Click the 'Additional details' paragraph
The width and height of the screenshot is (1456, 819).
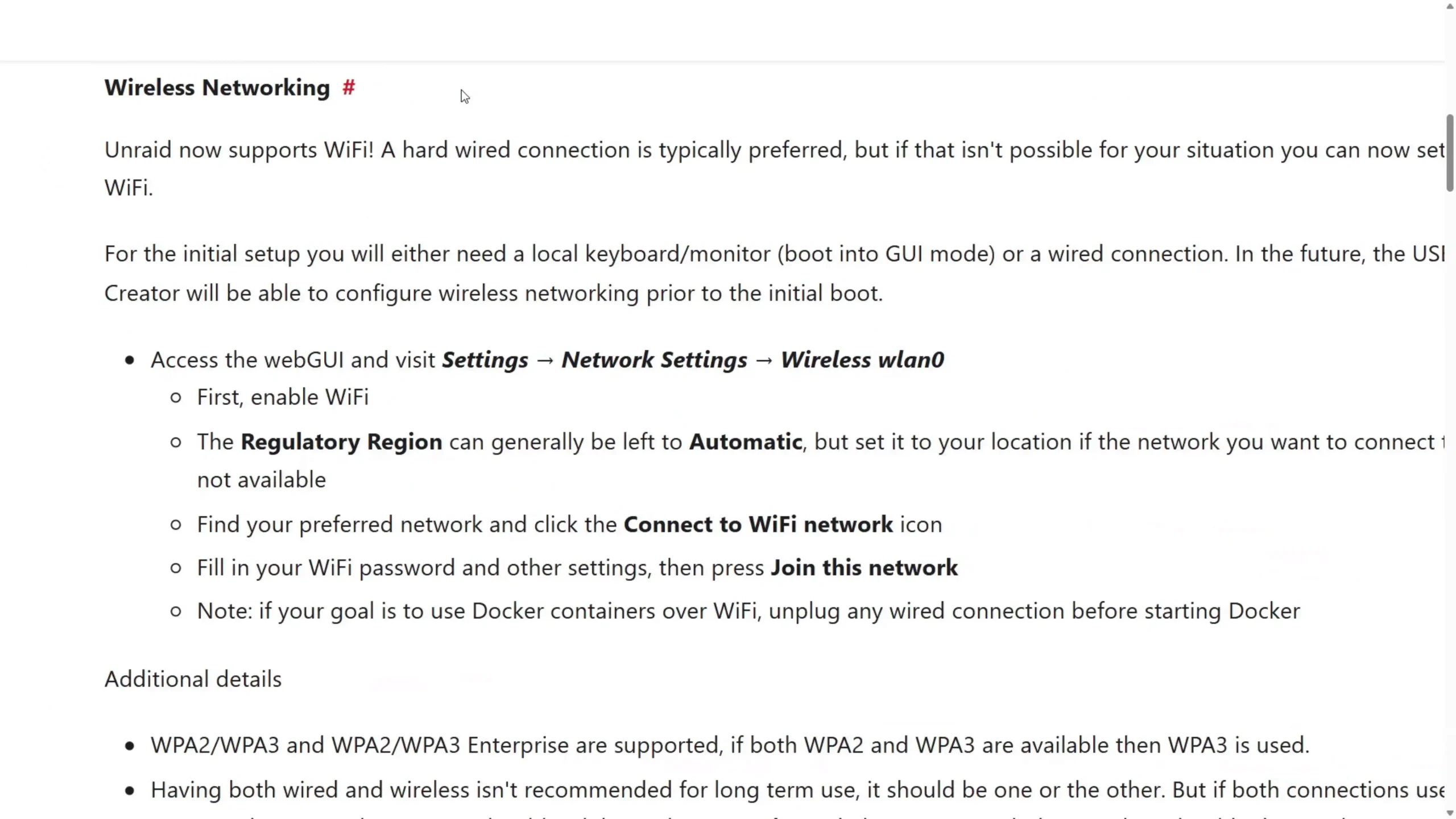point(193,679)
